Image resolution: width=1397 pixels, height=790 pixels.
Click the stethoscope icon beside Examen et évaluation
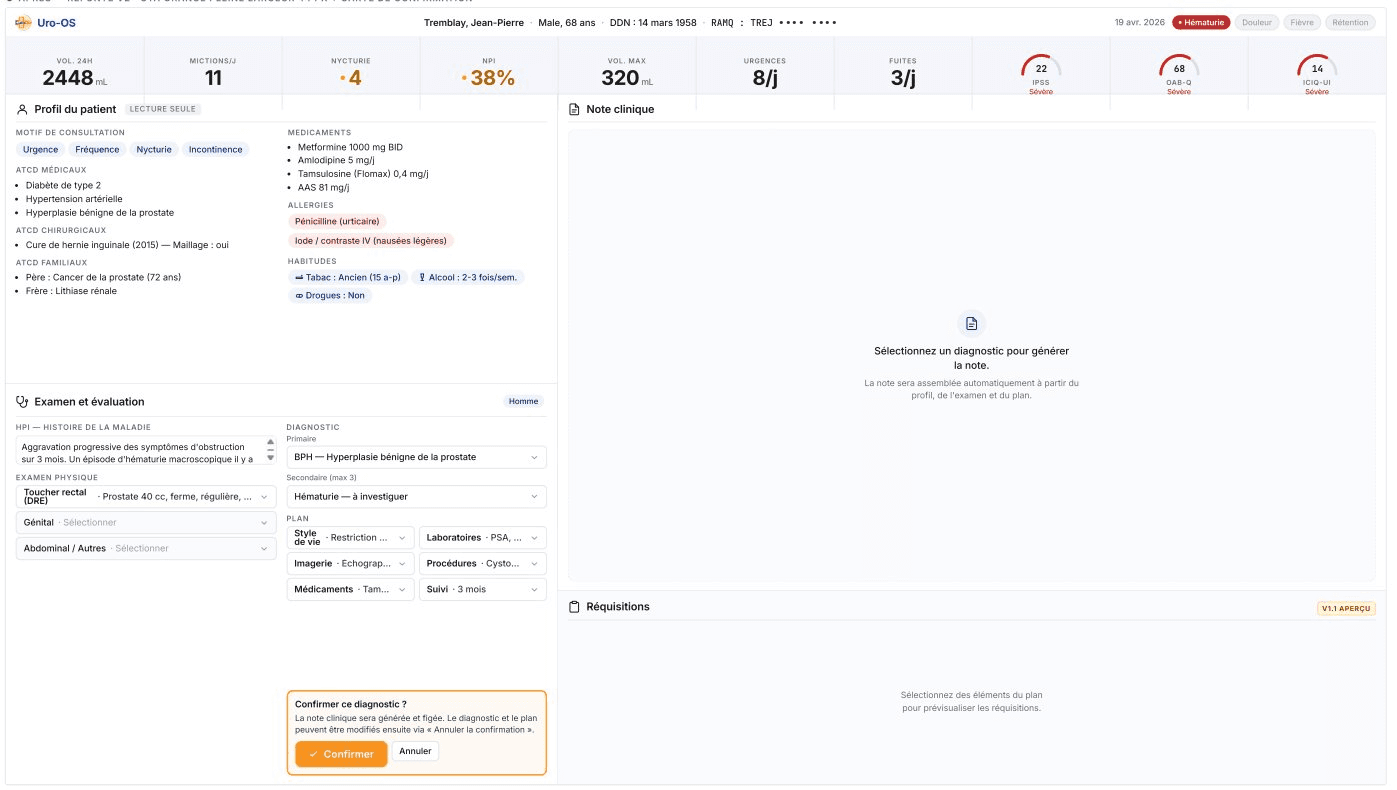[x=23, y=402]
